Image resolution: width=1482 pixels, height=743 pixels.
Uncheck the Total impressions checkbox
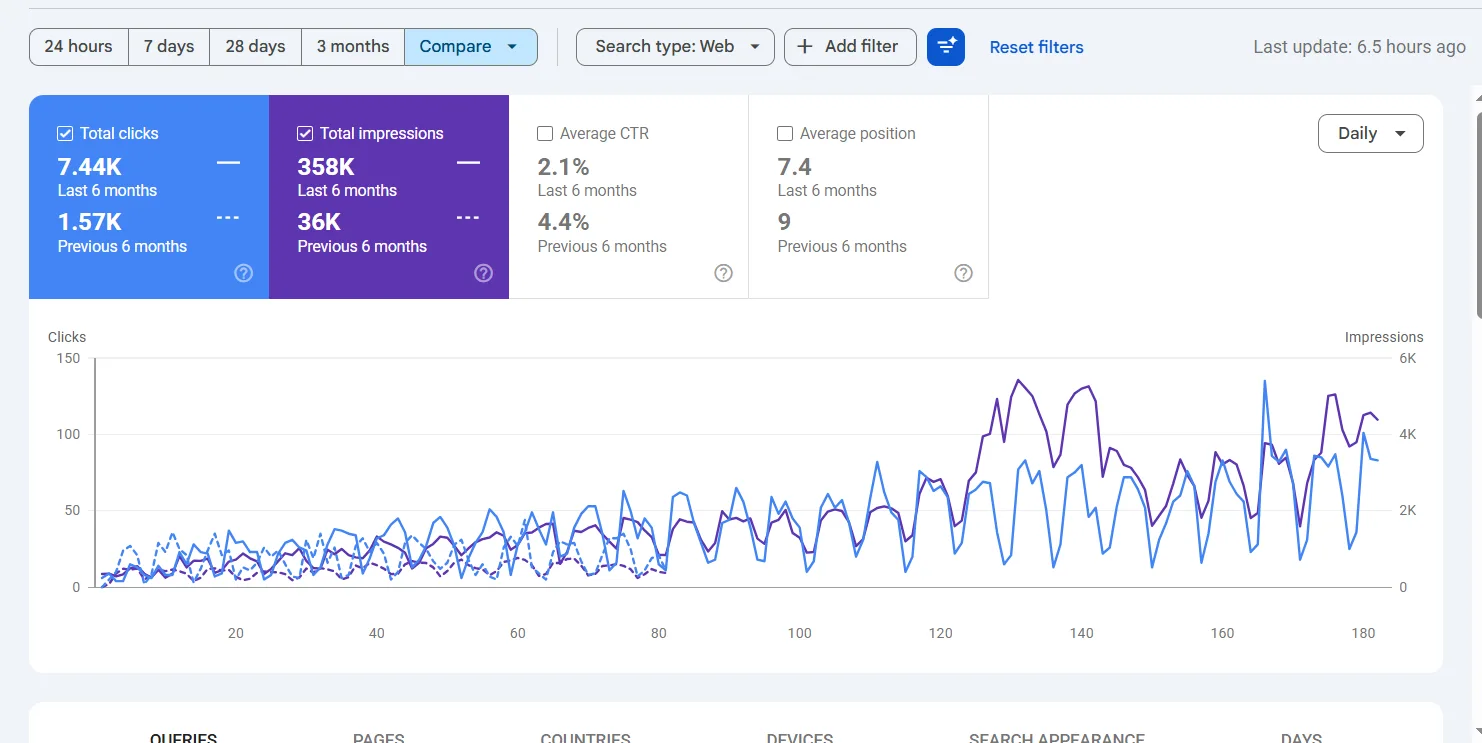pos(305,133)
